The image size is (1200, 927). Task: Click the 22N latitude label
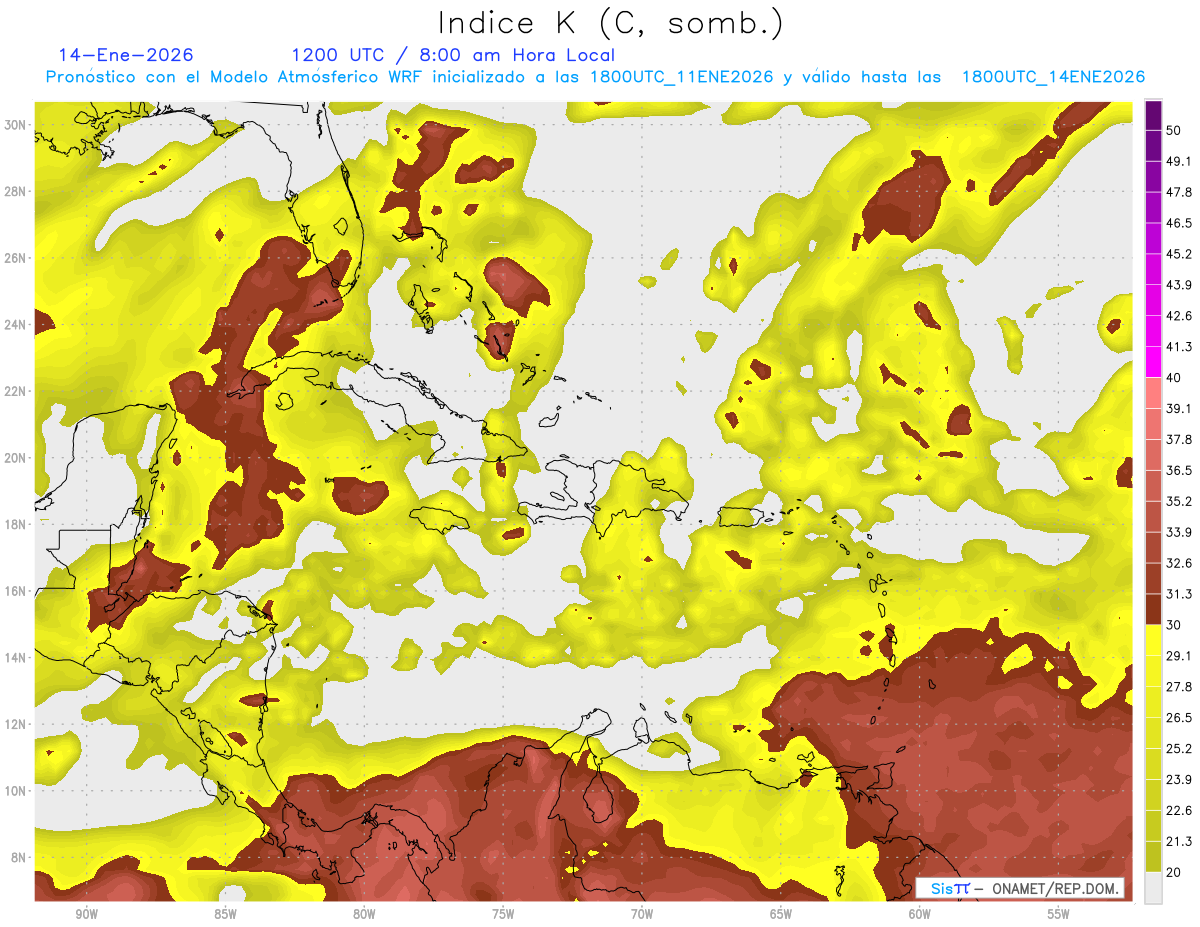pyautogui.click(x=14, y=391)
